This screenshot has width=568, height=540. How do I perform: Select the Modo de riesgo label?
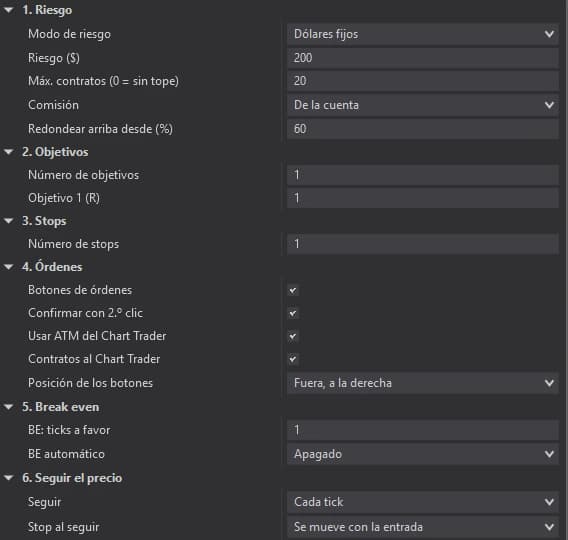[x=69, y=34]
